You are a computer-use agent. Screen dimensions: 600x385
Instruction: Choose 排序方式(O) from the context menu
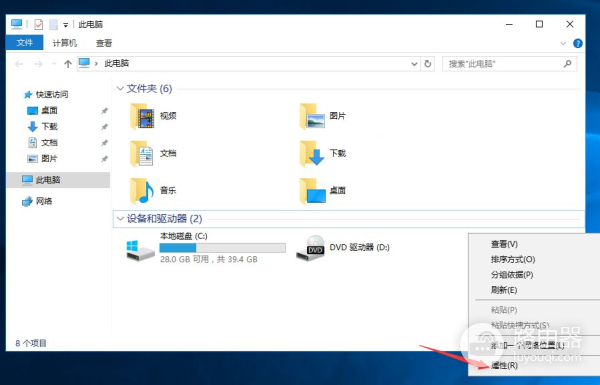coord(513,259)
